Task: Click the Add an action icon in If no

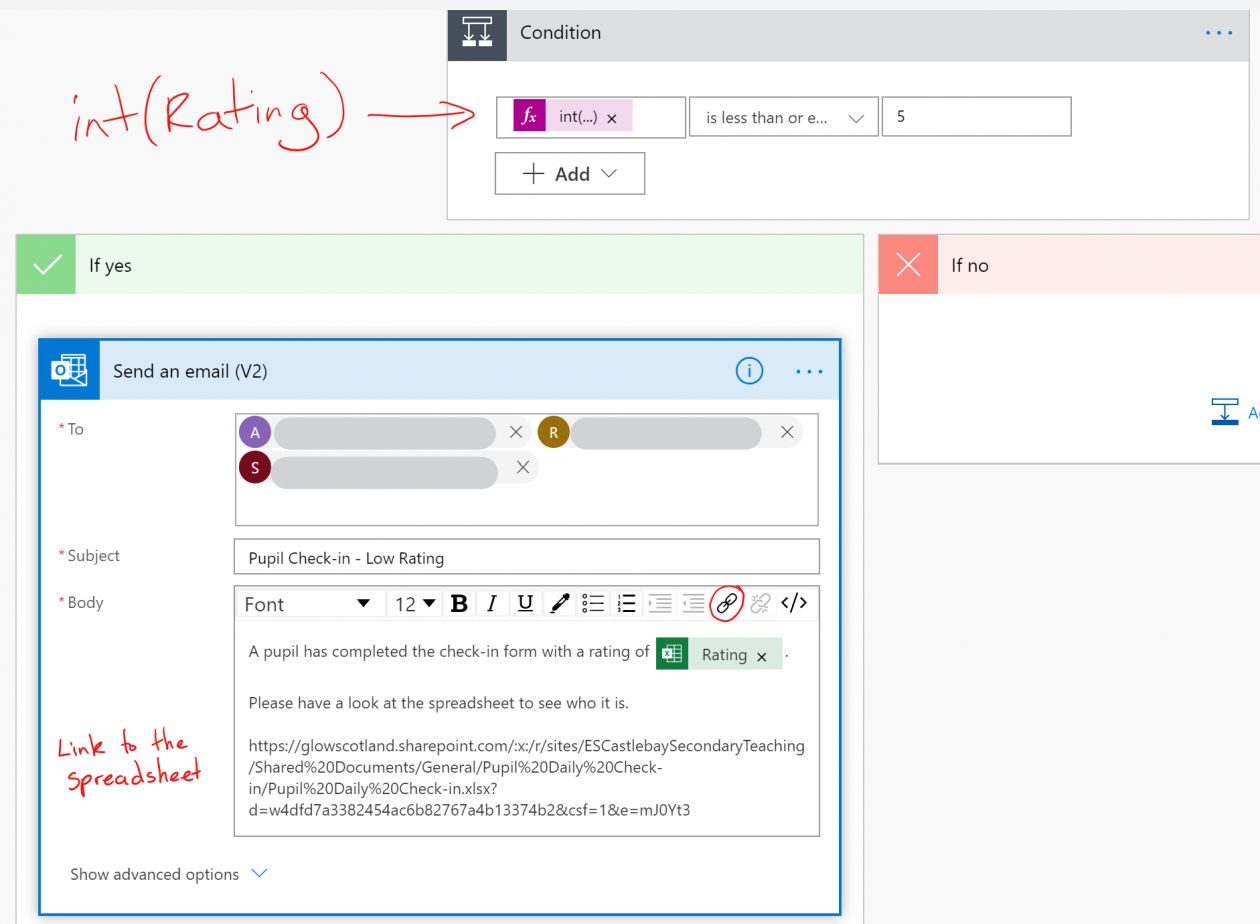Action: 1225,412
